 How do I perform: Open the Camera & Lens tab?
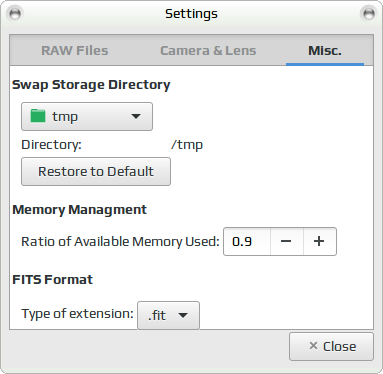[x=208, y=51]
